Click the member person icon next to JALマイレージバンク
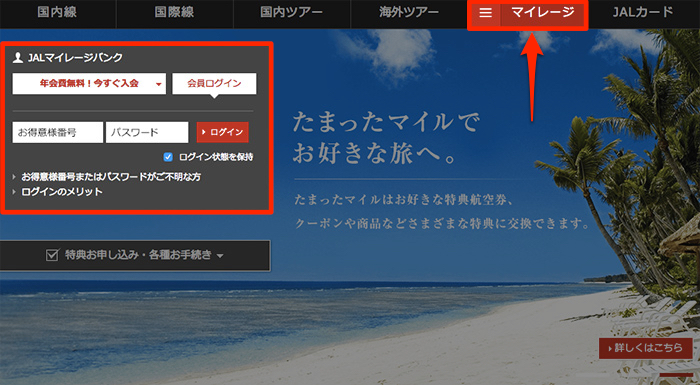The image size is (700, 385). 18,57
